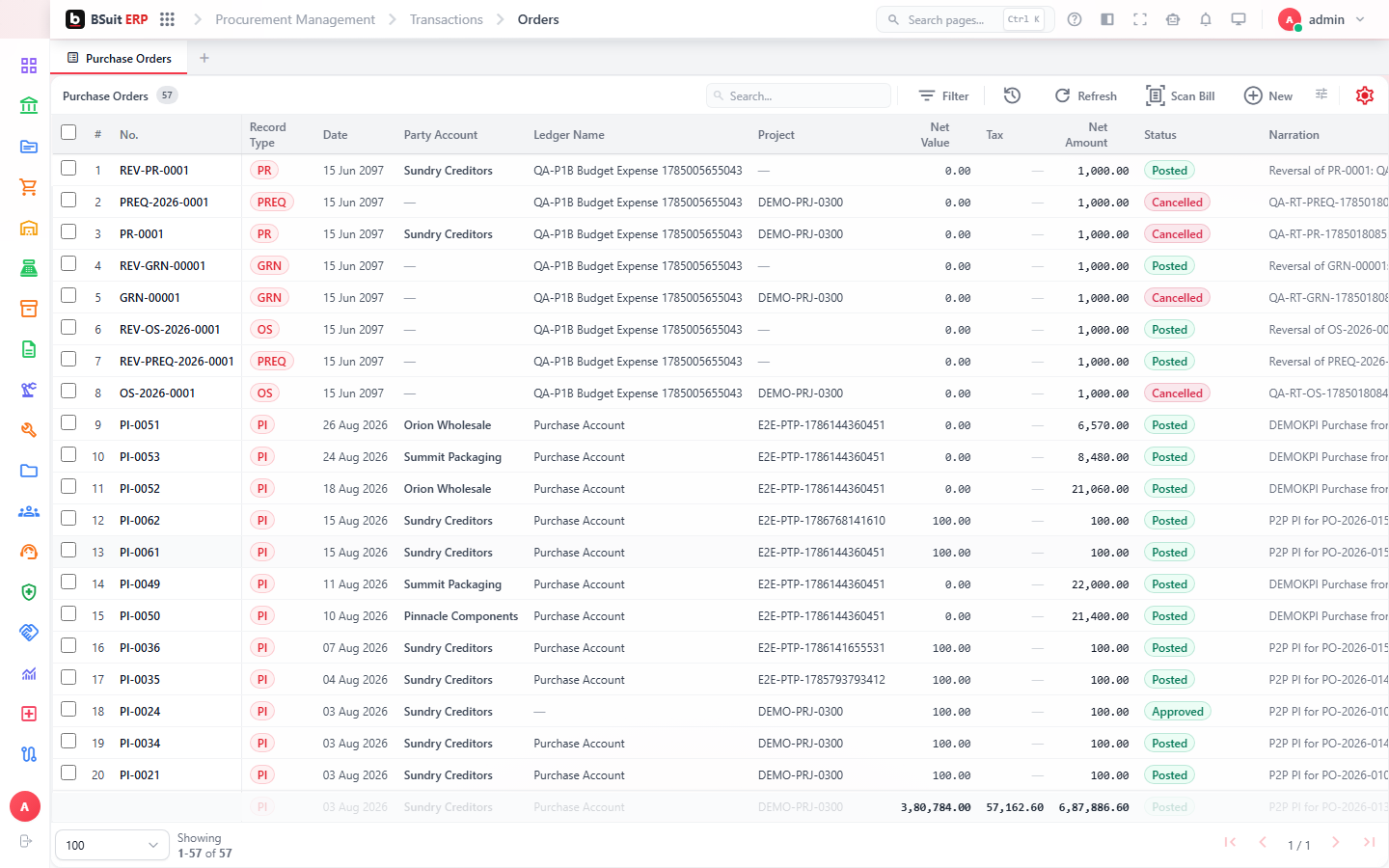
Task: Check the box beside PI-0024
Action: click(68, 709)
